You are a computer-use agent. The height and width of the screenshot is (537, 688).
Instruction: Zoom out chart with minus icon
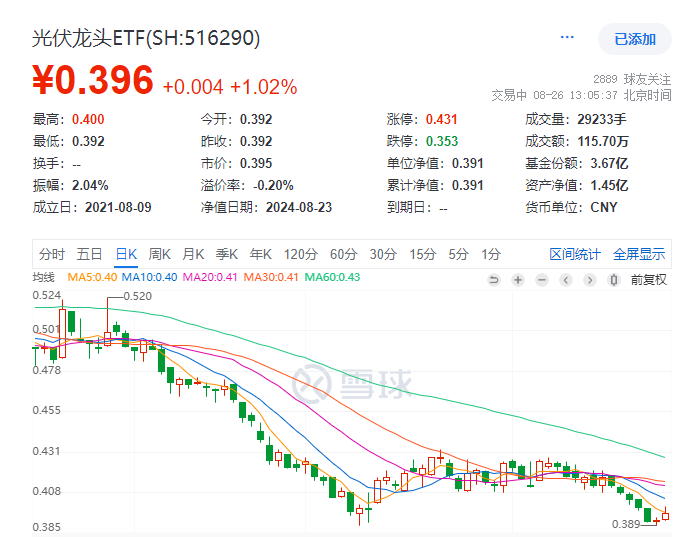542,280
